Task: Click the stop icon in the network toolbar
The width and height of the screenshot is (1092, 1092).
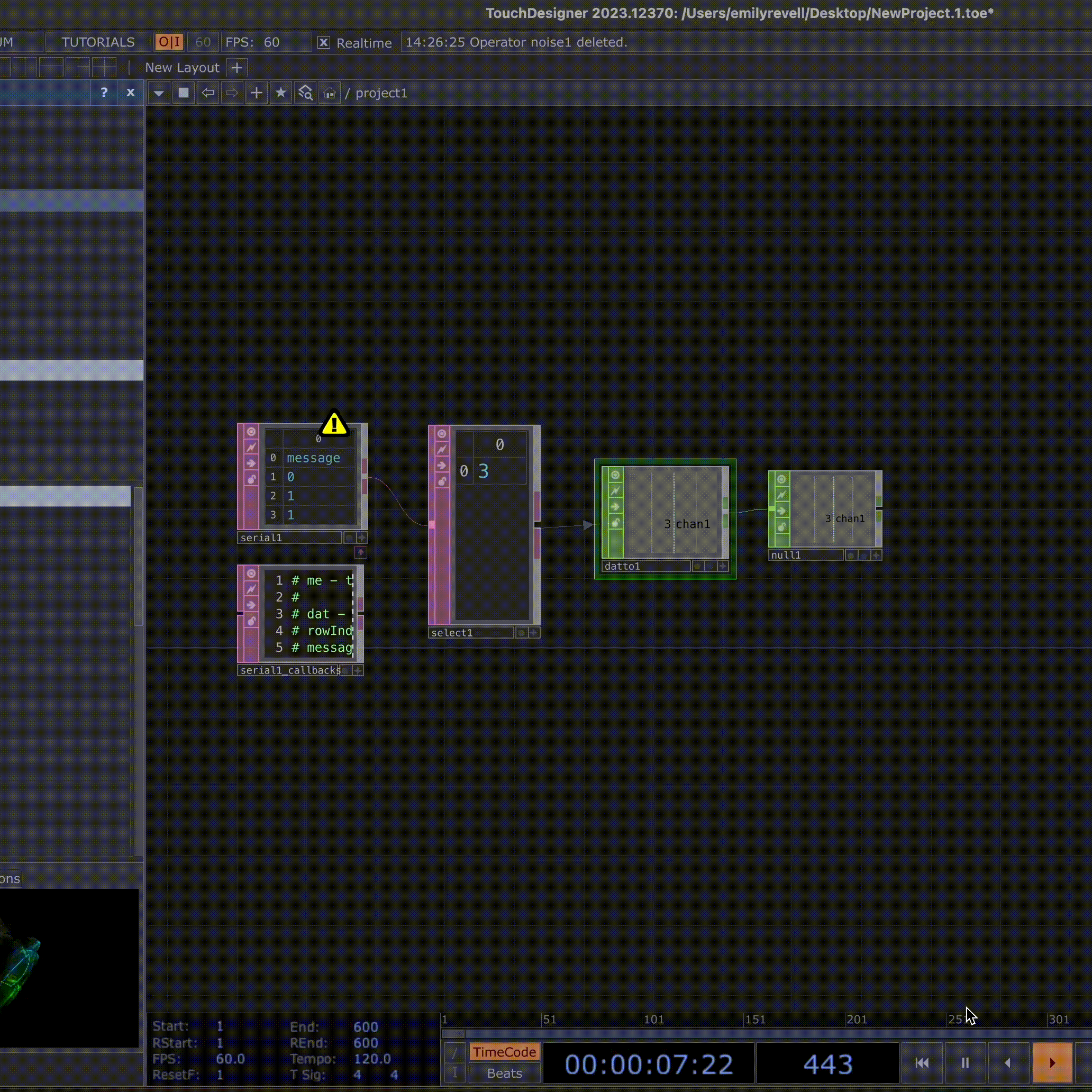Action: [x=183, y=93]
